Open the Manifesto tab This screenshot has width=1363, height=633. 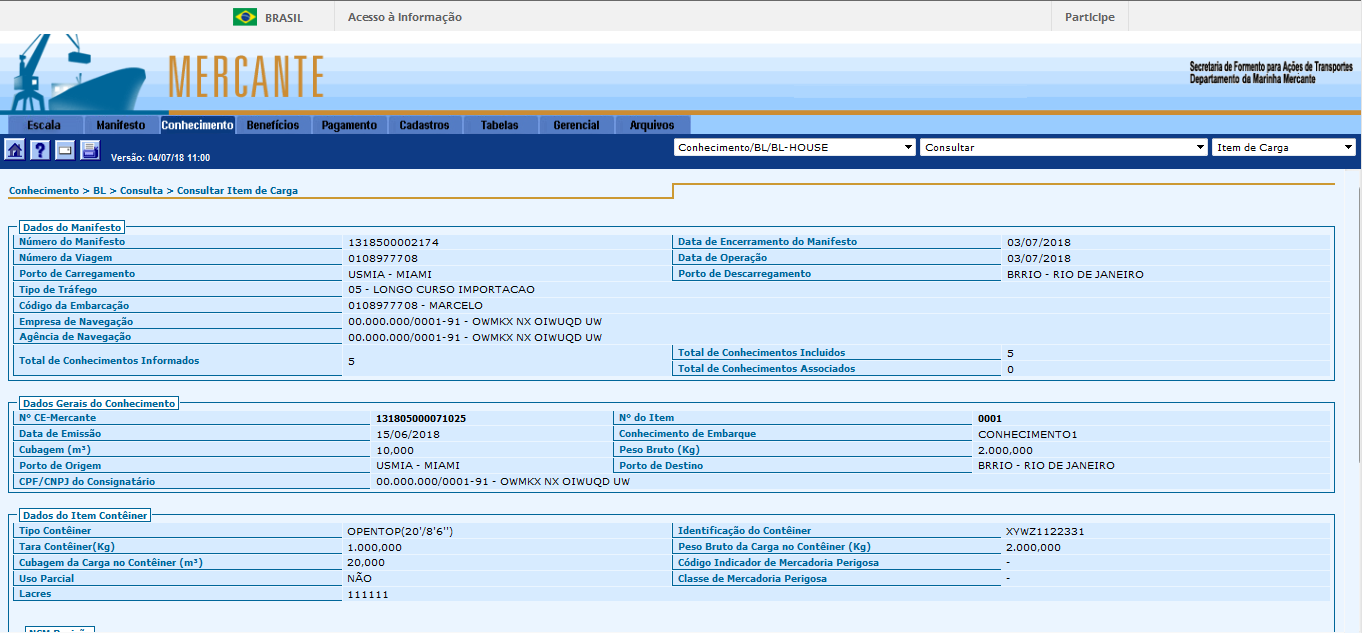121,125
